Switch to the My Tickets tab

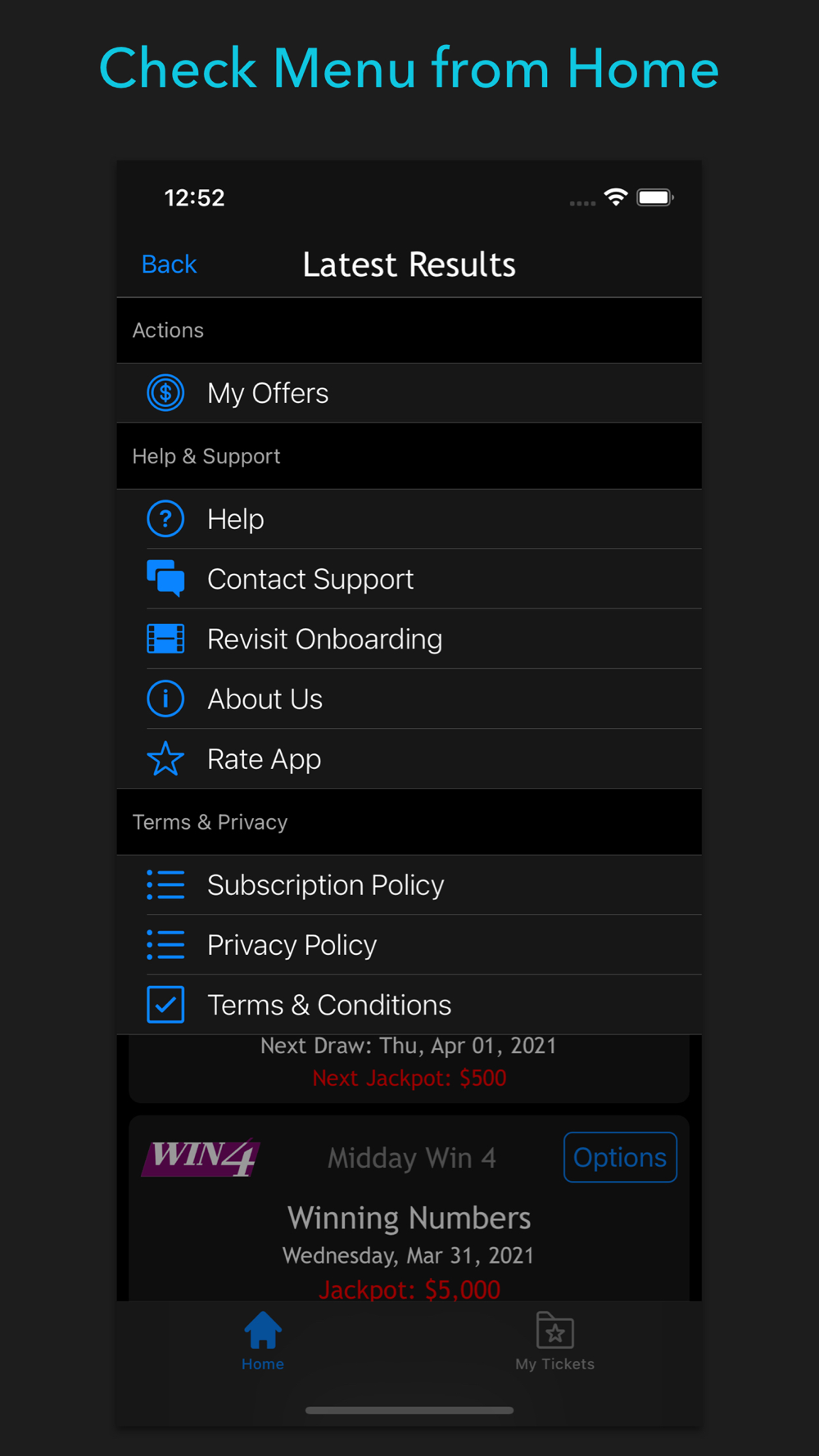tap(555, 1341)
